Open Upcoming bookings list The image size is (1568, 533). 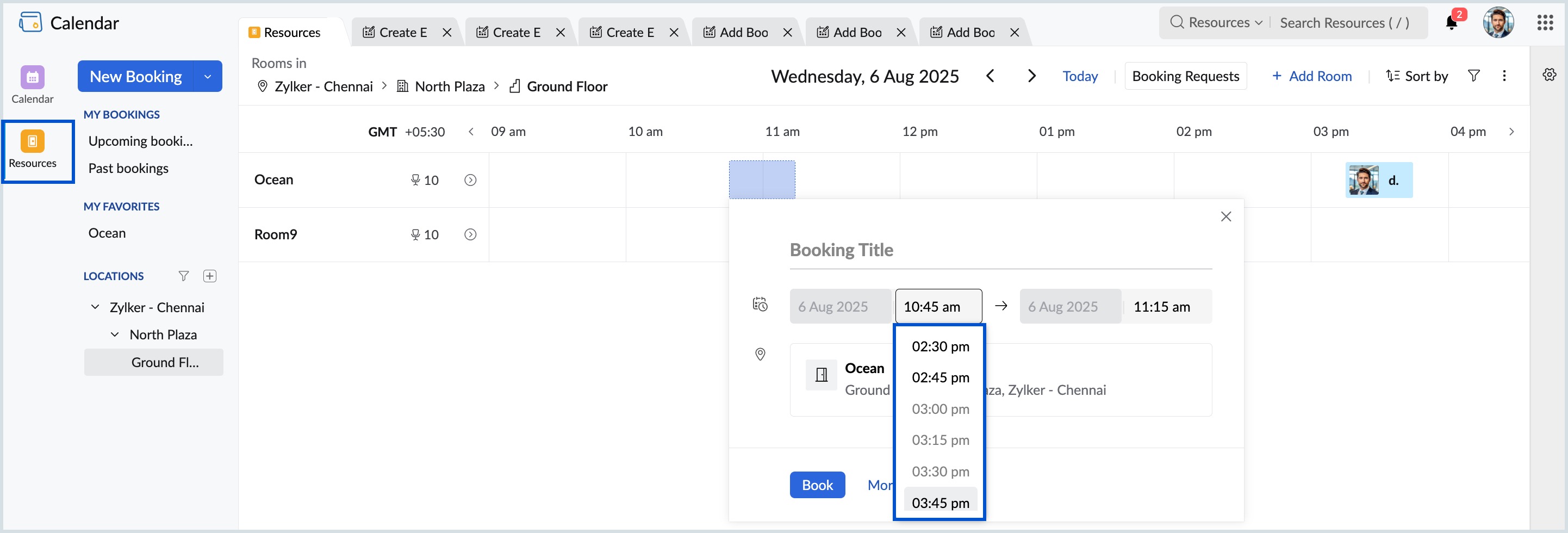tap(141, 141)
